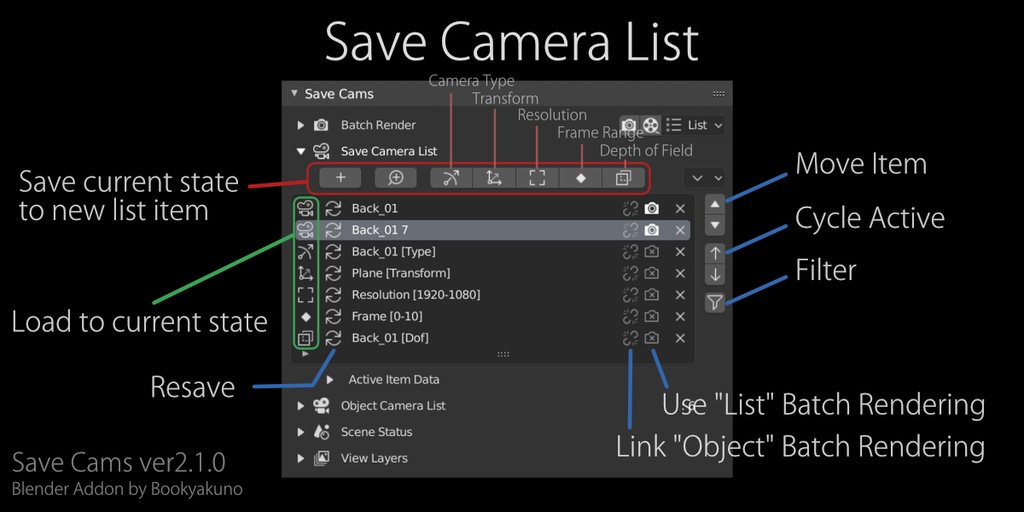Remove the Back_01 7 list item

pos(680,230)
